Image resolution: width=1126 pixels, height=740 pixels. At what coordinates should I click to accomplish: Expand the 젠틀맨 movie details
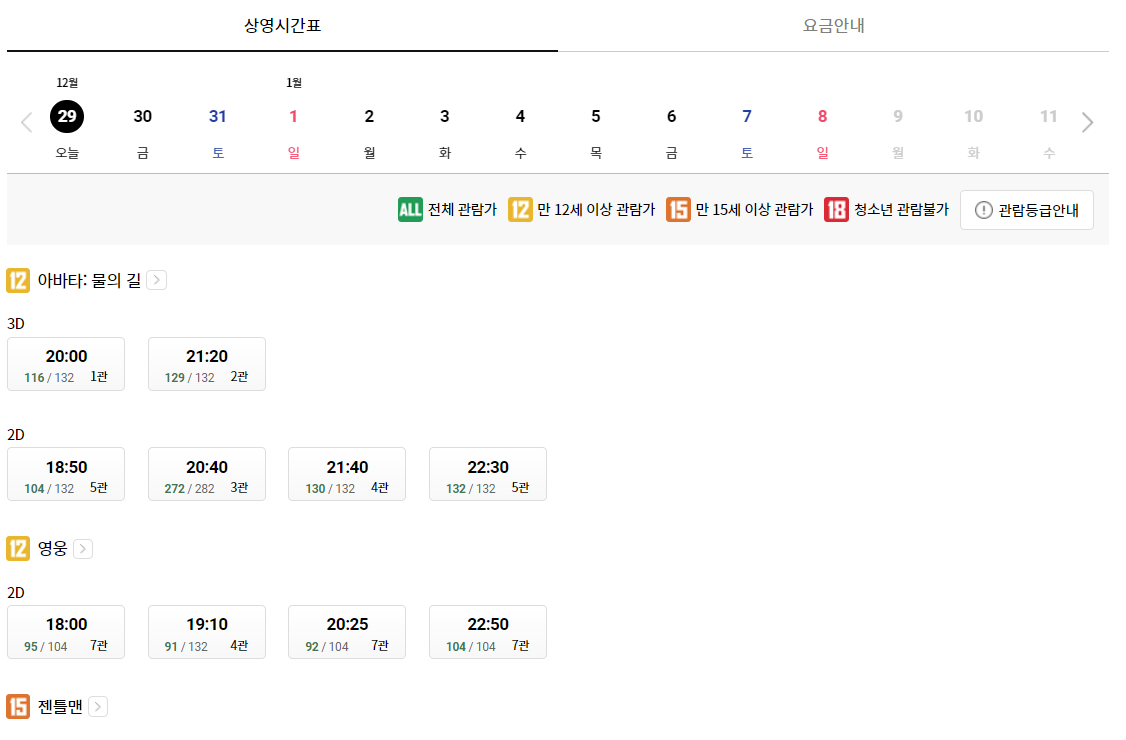coord(98,706)
